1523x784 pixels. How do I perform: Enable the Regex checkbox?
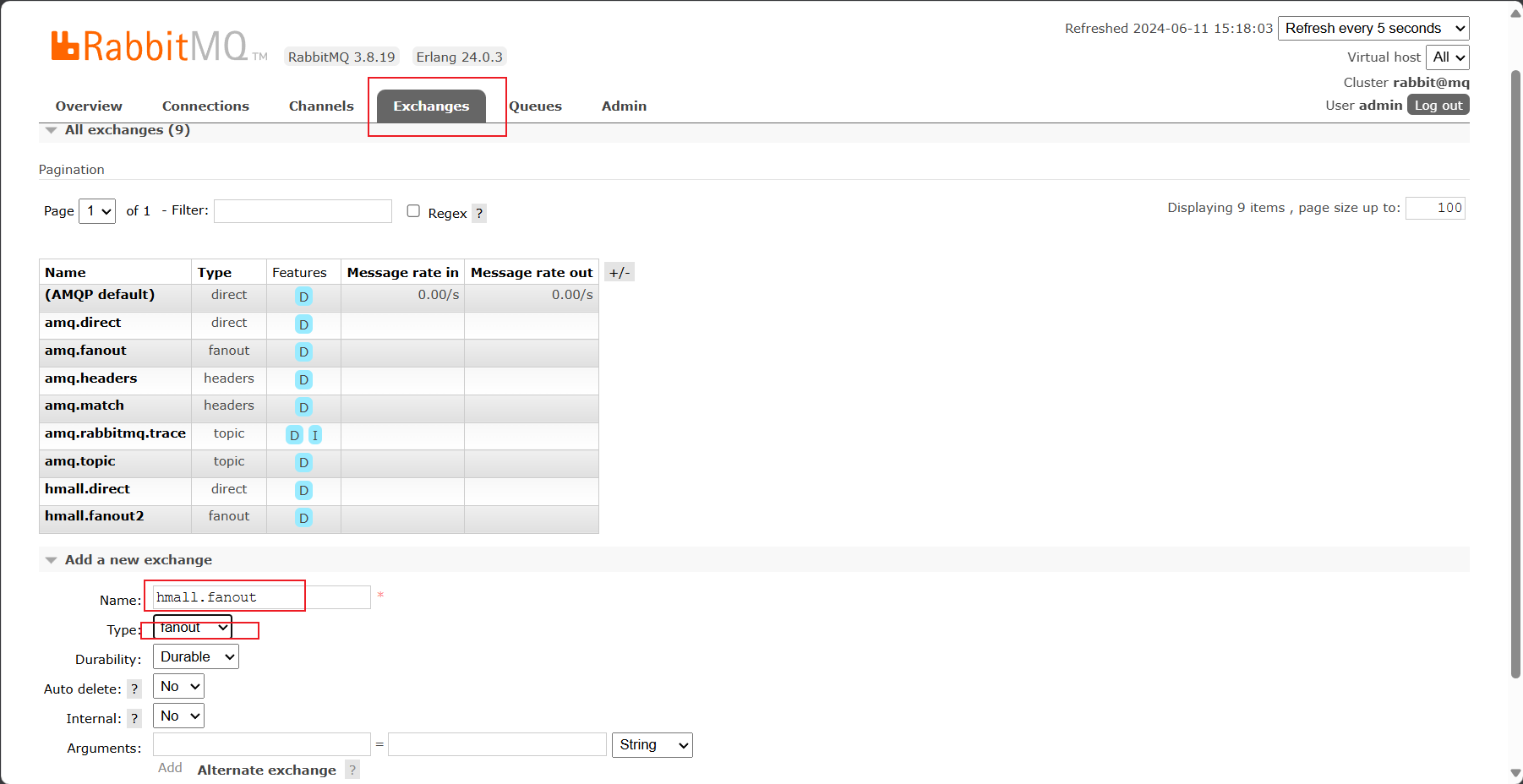pyautogui.click(x=413, y=211)
